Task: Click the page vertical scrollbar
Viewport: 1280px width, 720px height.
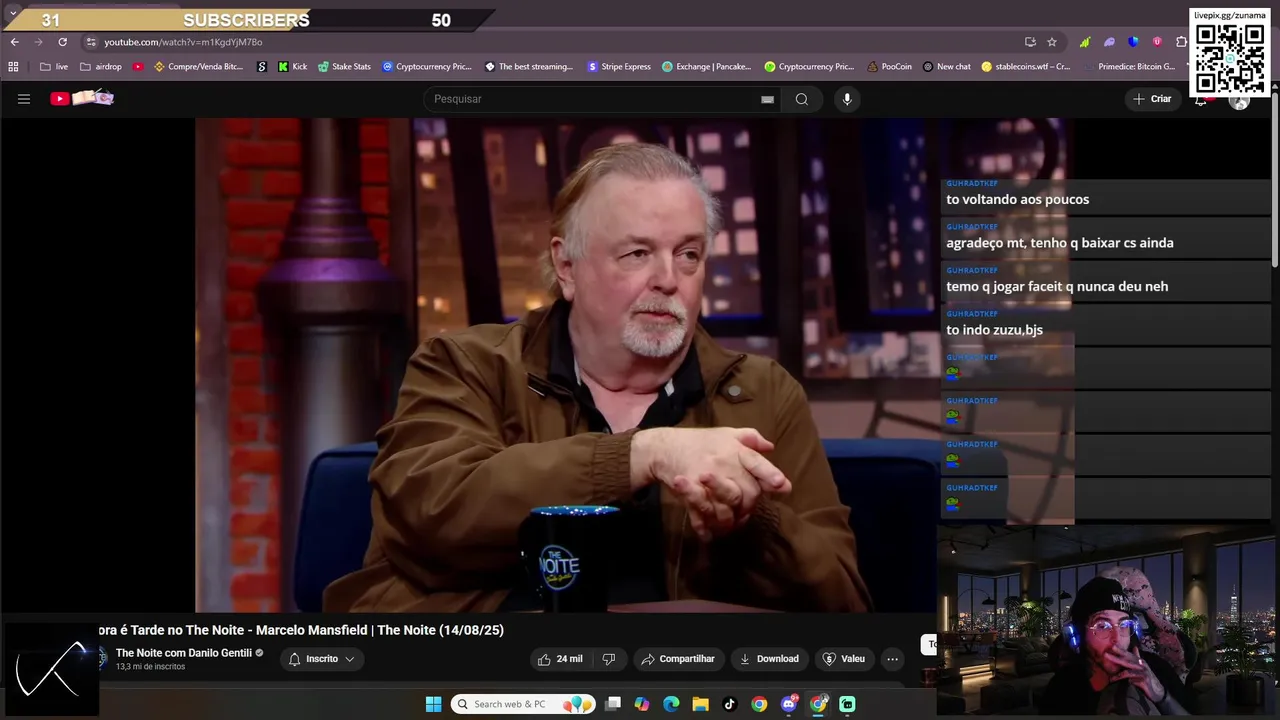Action: (x=1275, y=180)
